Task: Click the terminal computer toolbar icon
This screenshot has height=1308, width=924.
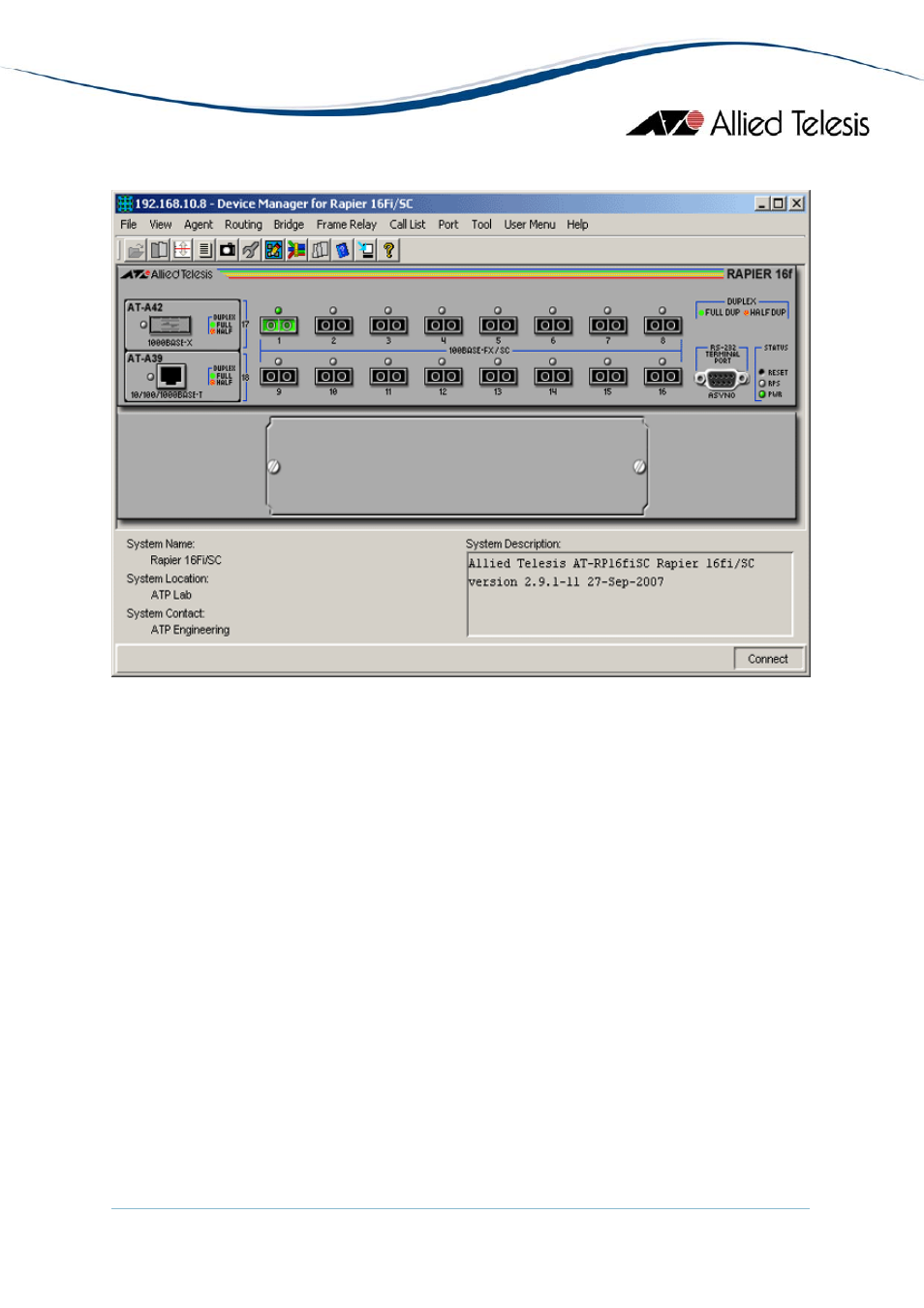Action: click(x=366, y=250)
